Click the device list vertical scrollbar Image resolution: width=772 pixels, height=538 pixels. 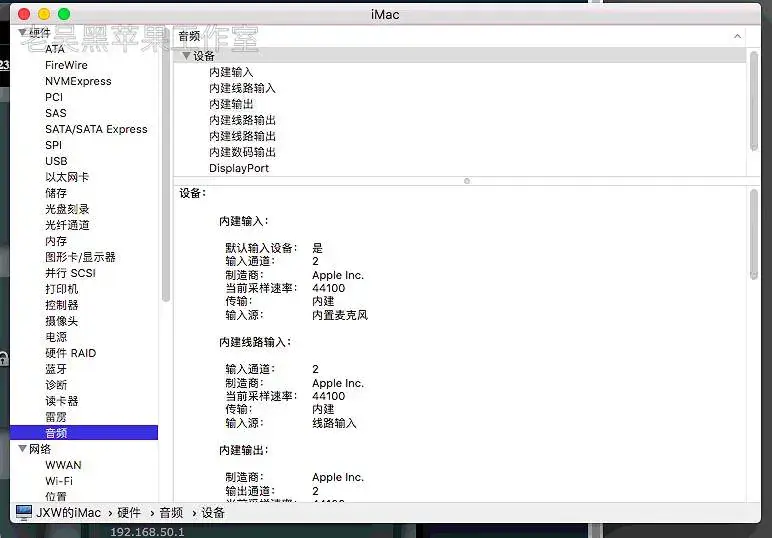[x=753, y=101]
